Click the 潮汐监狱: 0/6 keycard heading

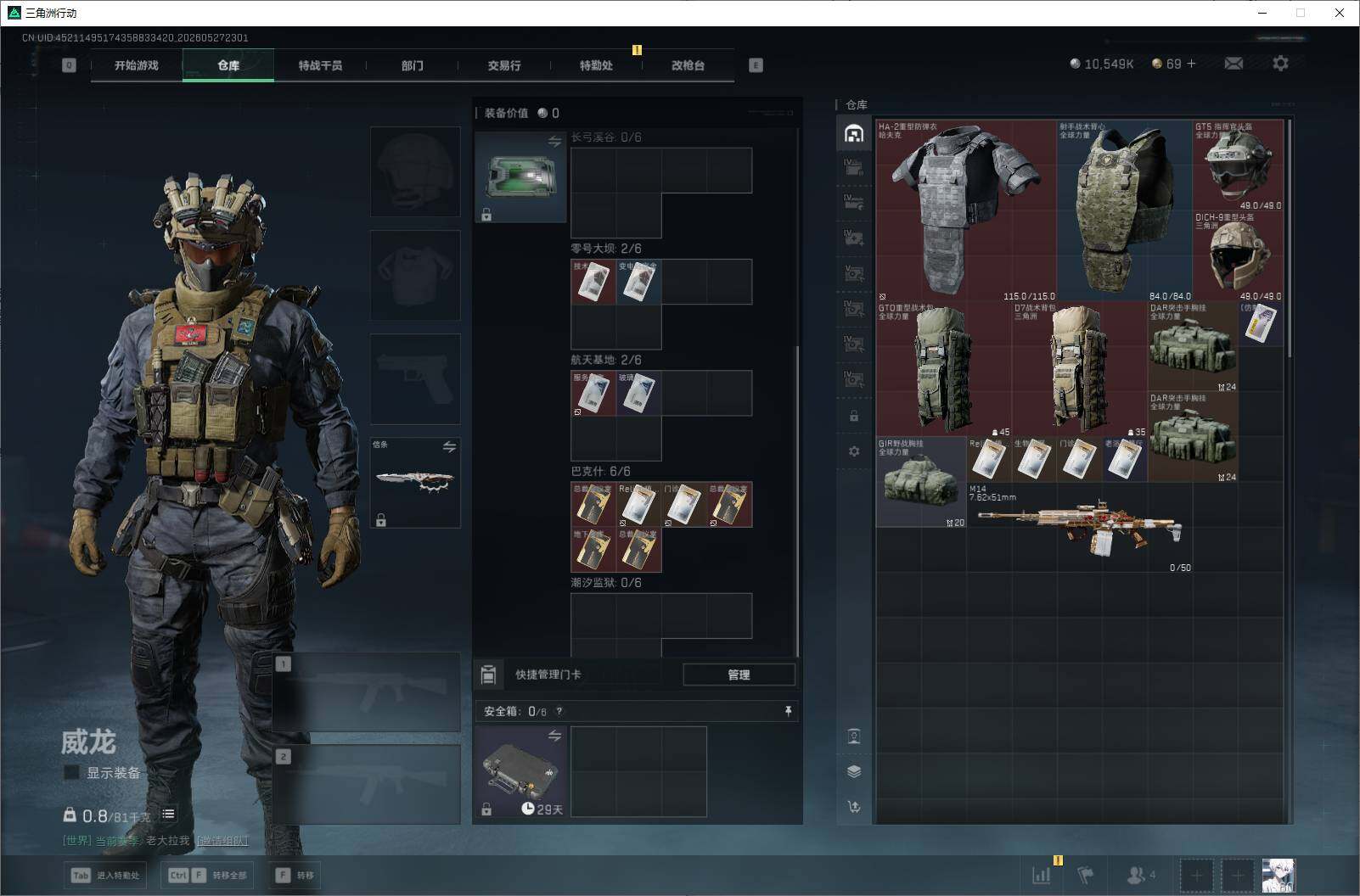[x=606, y=583]
